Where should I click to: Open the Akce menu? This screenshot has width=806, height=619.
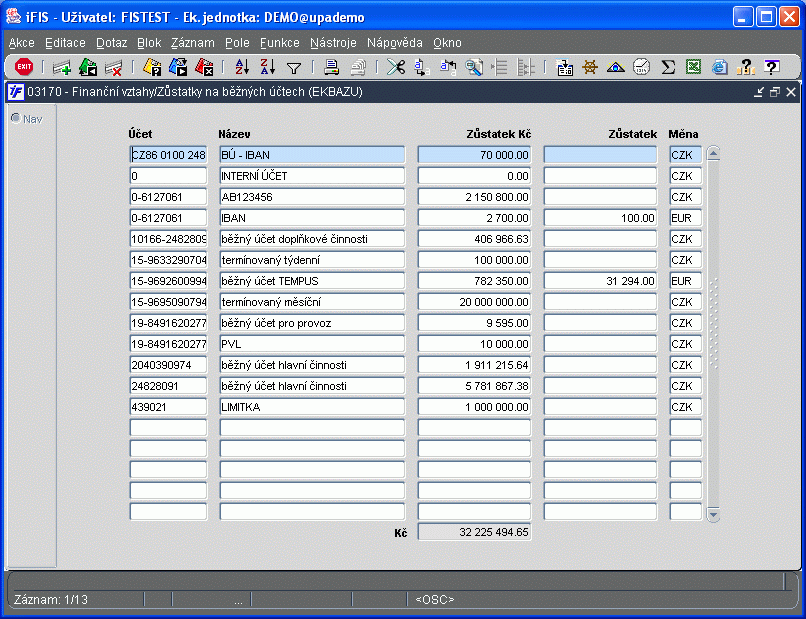[22, 43]
